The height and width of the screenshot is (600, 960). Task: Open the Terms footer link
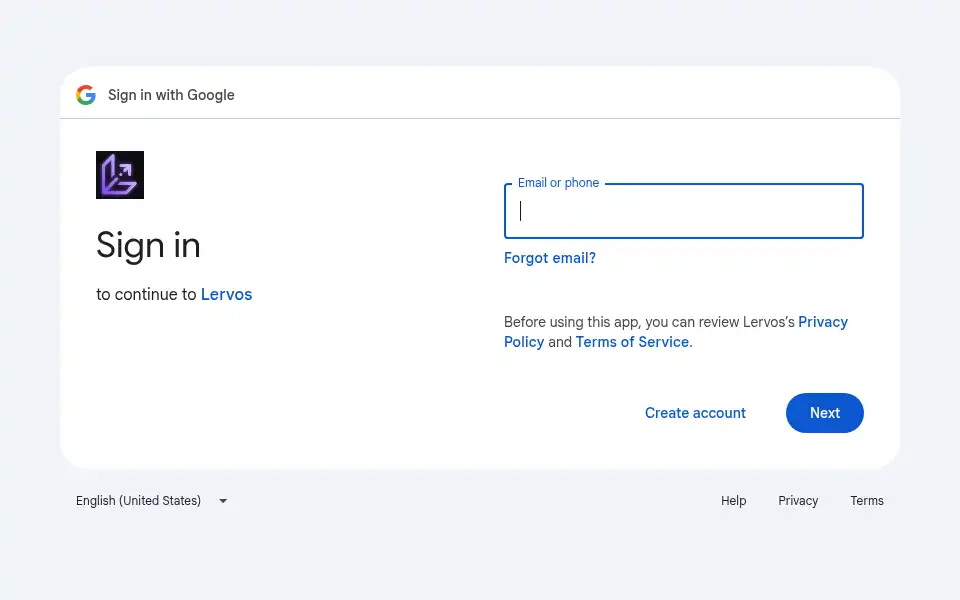click(866, 501)
